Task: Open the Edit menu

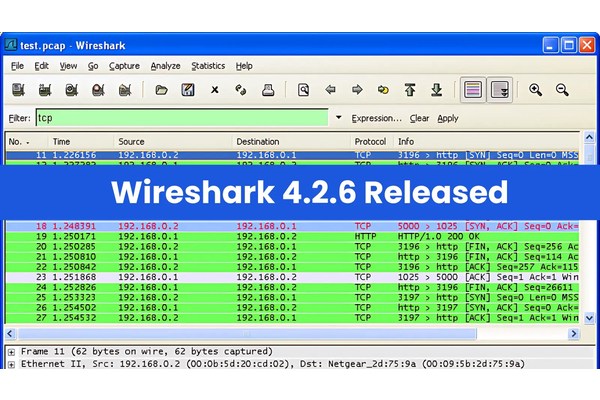Action: pos(41,66)
